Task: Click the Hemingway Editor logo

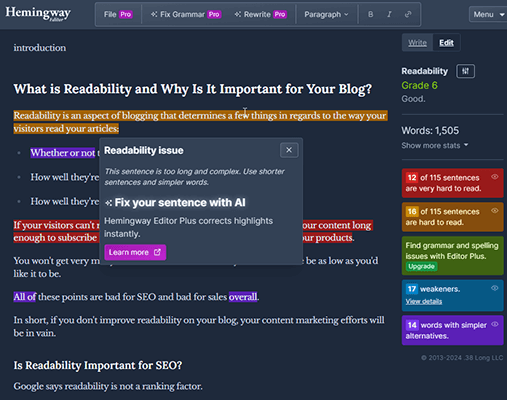Action: pyautogui.click(x=38, y=14)
